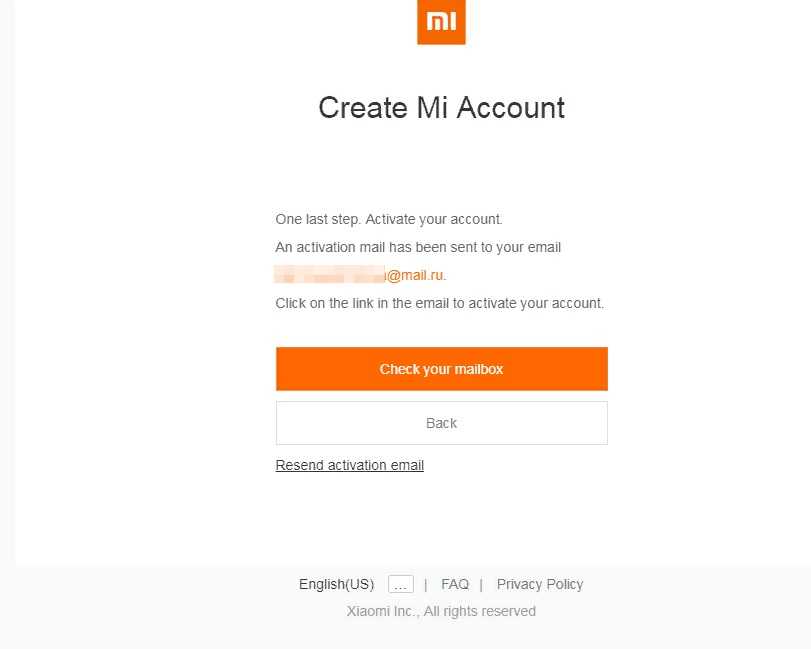Open the language selector ellipsis button
Image resolution: width=811 pixels, height=649 pixels.
click(x=400, y=584)
